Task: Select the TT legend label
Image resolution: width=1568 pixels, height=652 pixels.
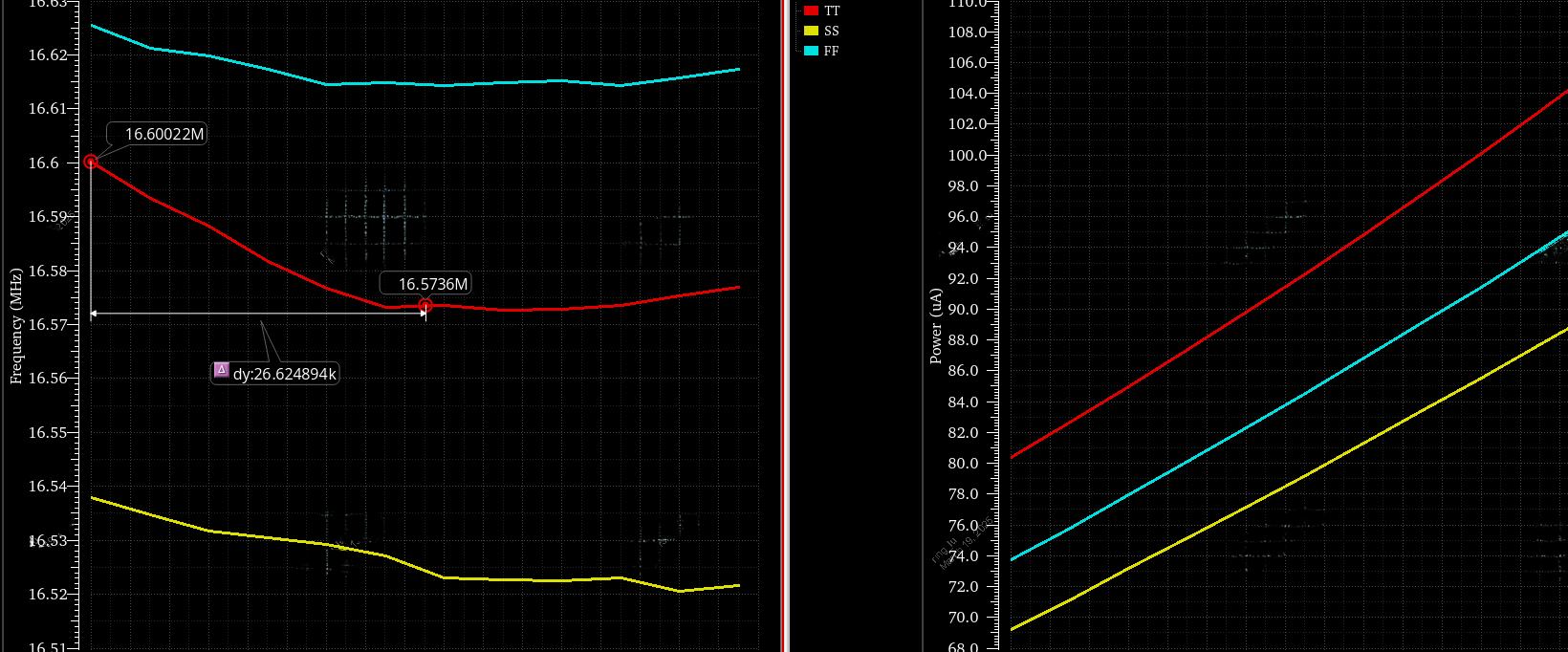Action: (x=832, y=11)
